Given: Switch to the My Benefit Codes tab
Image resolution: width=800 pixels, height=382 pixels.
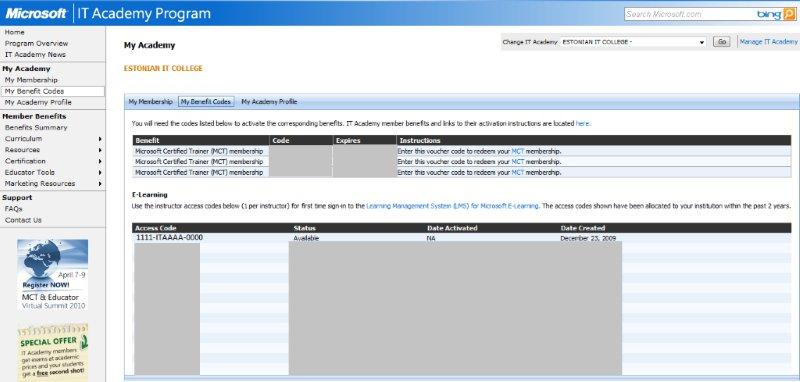Looking at the screenshot, I should coord(206,102).
